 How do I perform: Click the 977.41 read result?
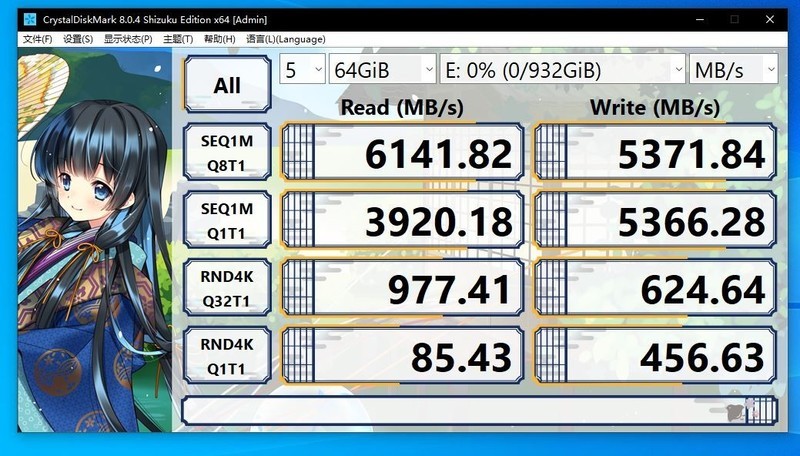(x=403, y=288)
